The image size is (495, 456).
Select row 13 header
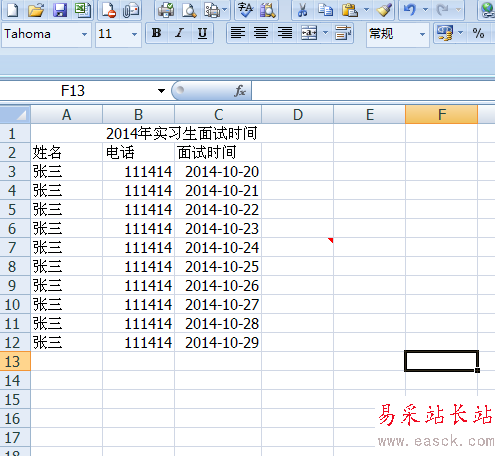click(15, 361)
